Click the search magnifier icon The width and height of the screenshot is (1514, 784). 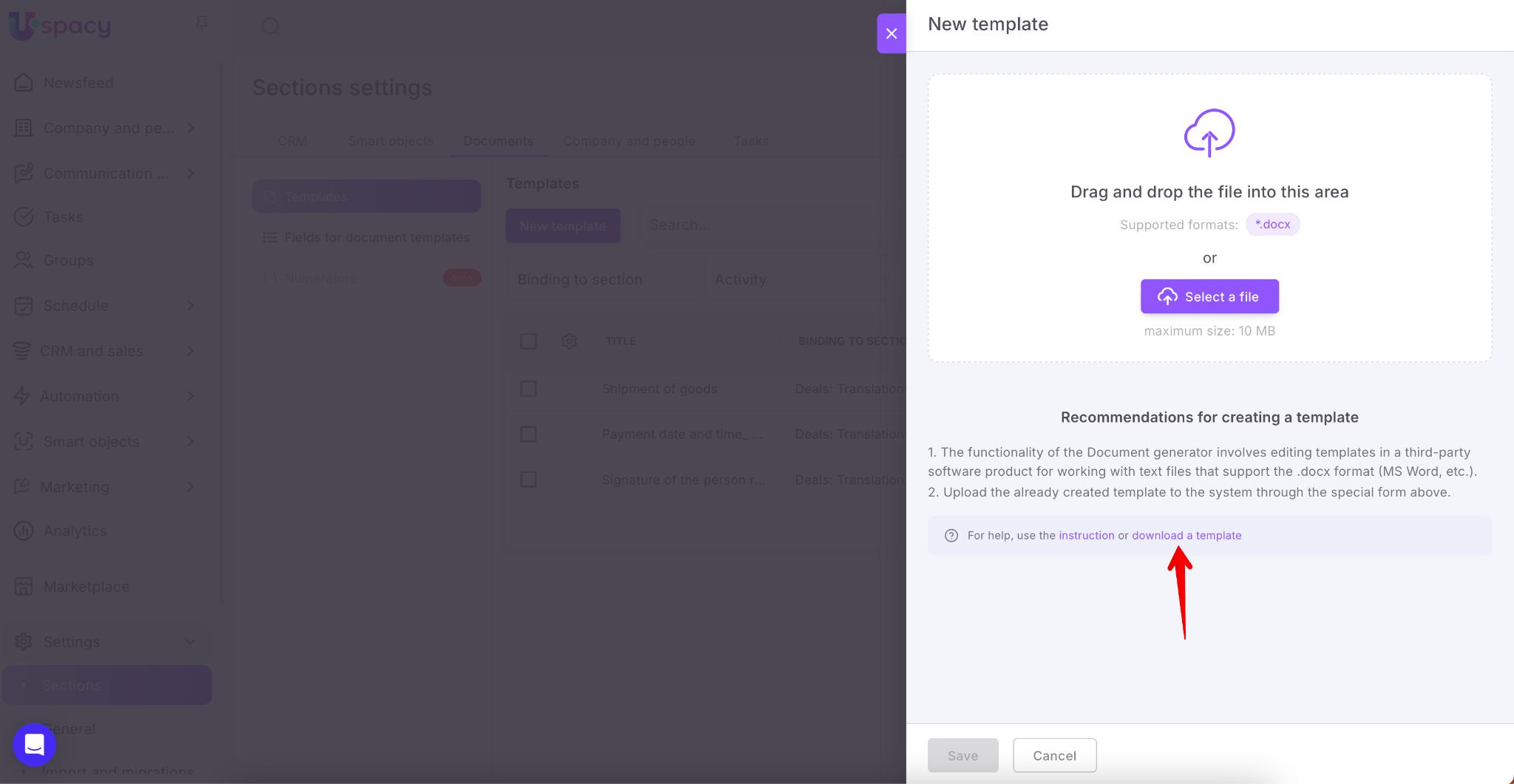pyautogui.click(x=271, y=27)
